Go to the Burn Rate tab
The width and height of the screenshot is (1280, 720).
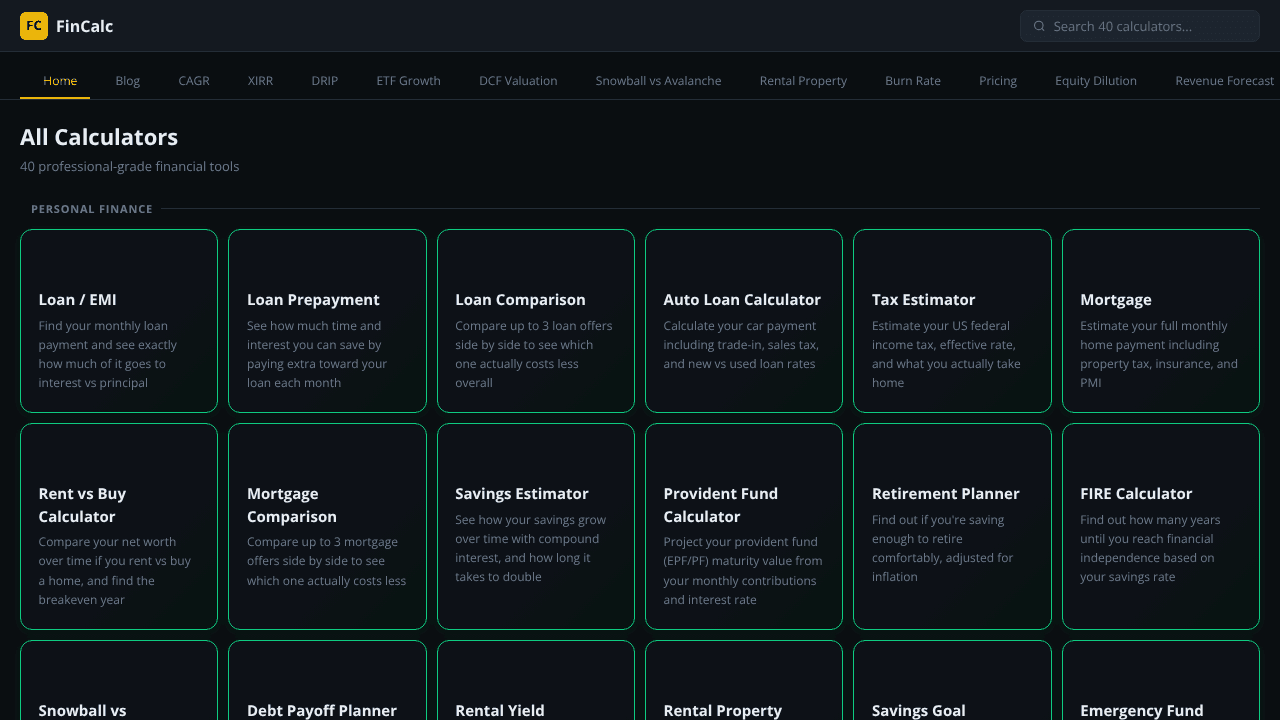(x=913, y=80)
